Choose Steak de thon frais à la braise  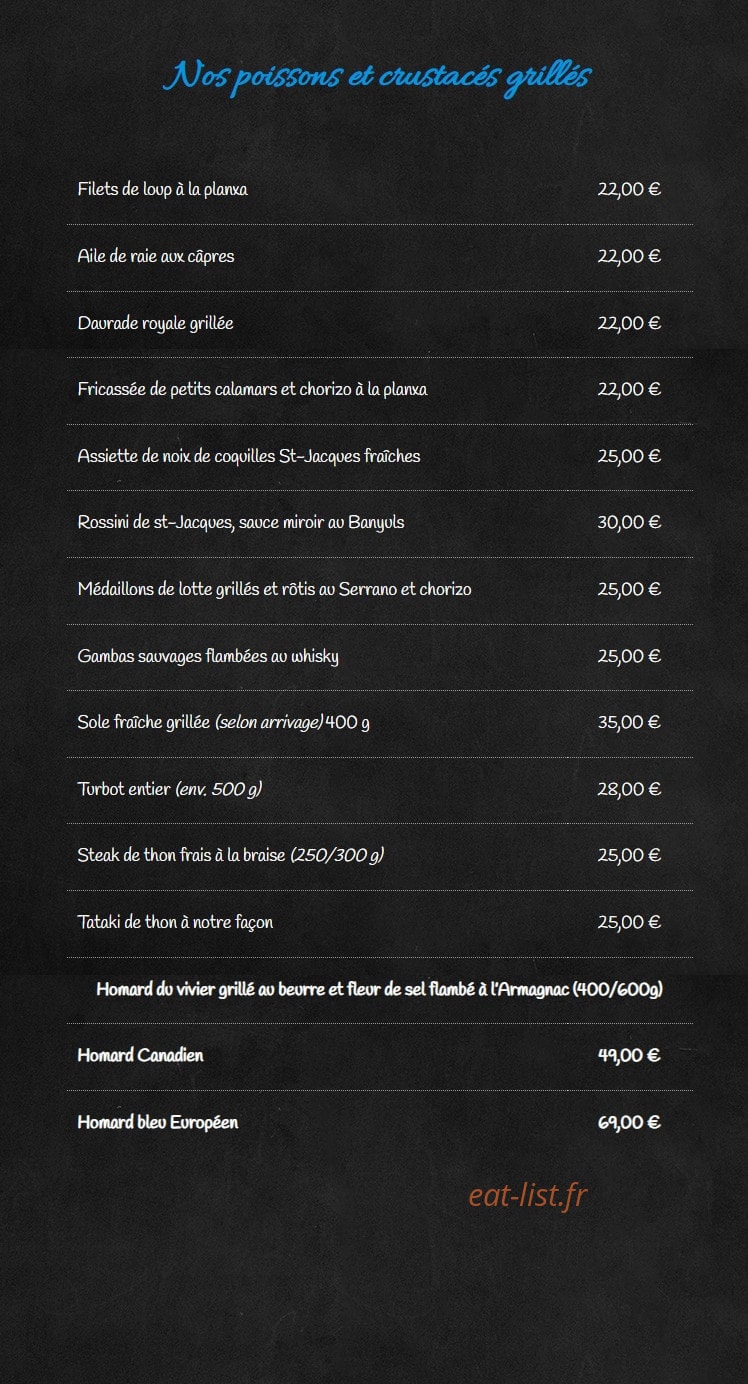pos(231,855)
